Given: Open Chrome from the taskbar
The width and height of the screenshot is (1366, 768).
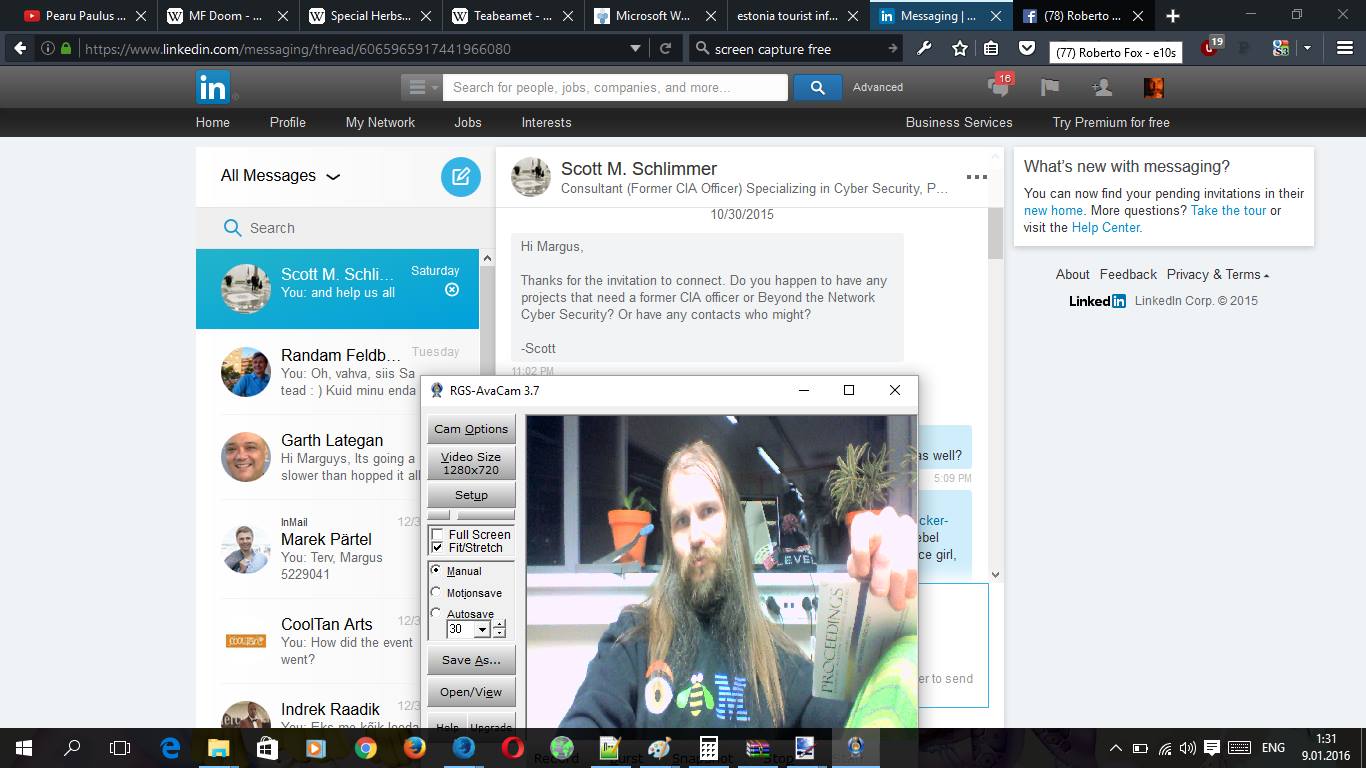Looking at the screenshot, I should (365, 747).
